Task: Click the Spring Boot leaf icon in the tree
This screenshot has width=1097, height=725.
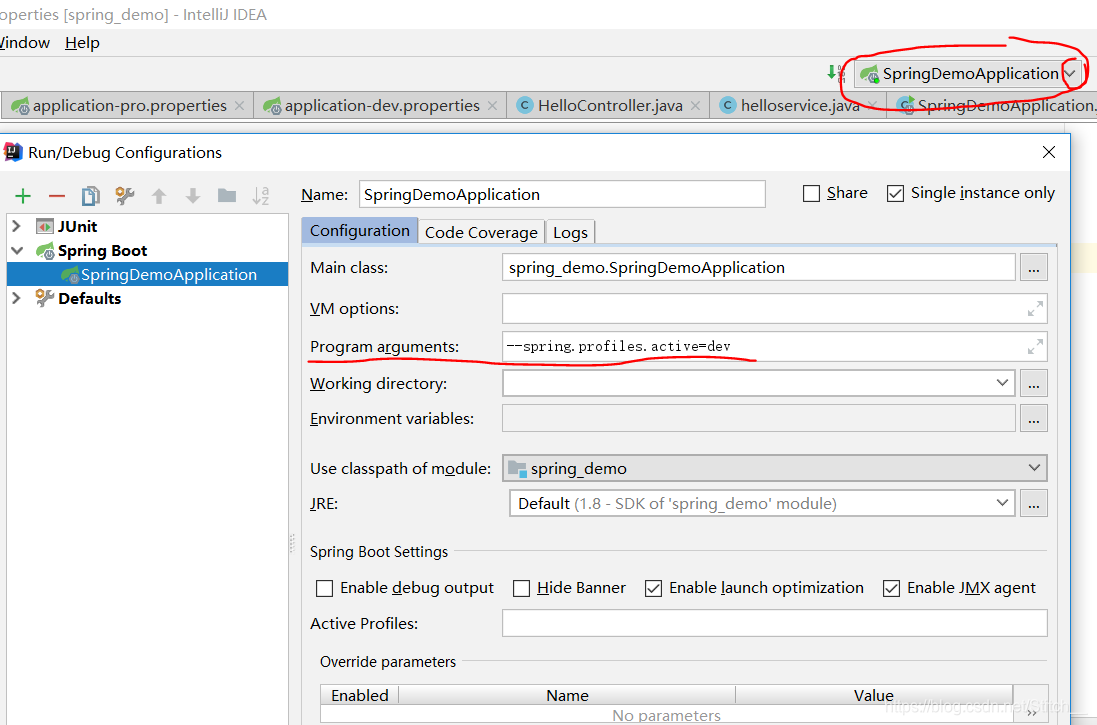Action: [x=45, y=251]
